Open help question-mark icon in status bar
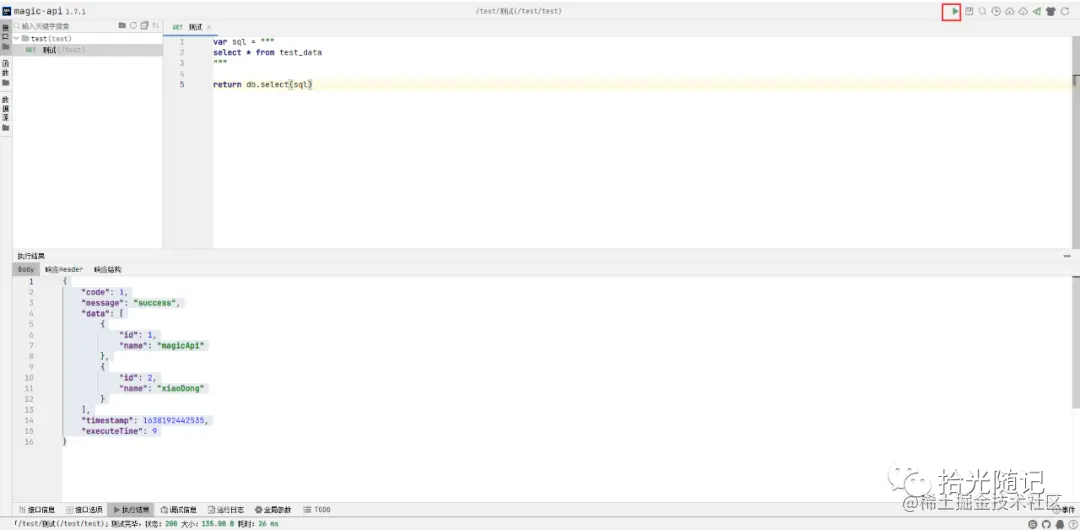The image size is (1080, 530). pos(1072,524)
